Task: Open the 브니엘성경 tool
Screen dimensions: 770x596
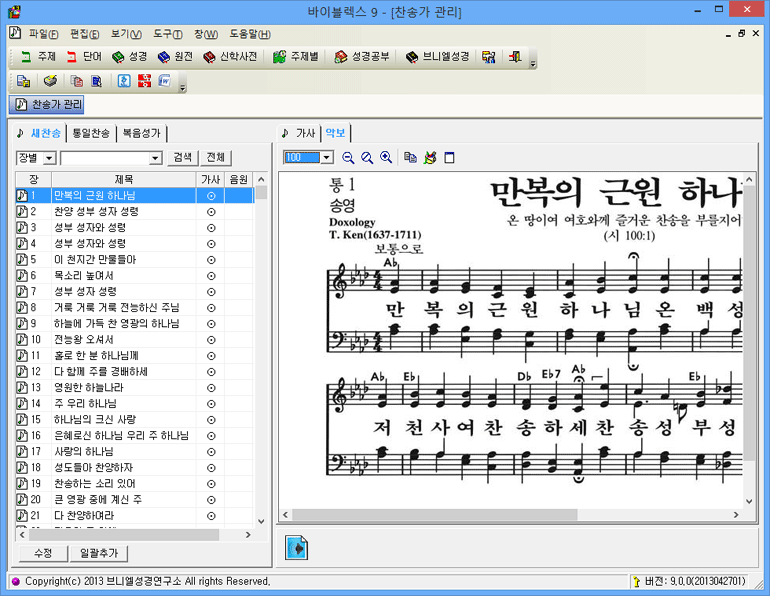Action: tap(437, 57)
